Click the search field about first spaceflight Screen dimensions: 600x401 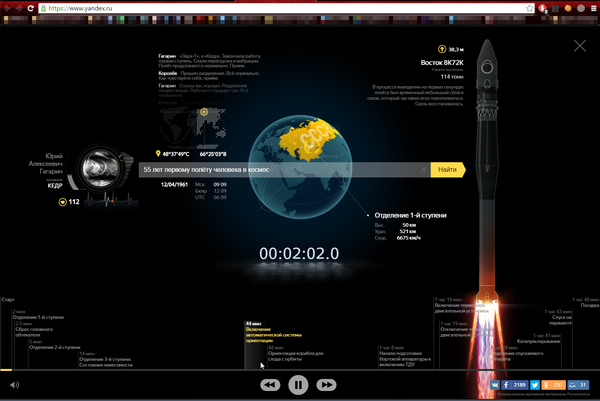pyautogui.click(x=285, y=170)
